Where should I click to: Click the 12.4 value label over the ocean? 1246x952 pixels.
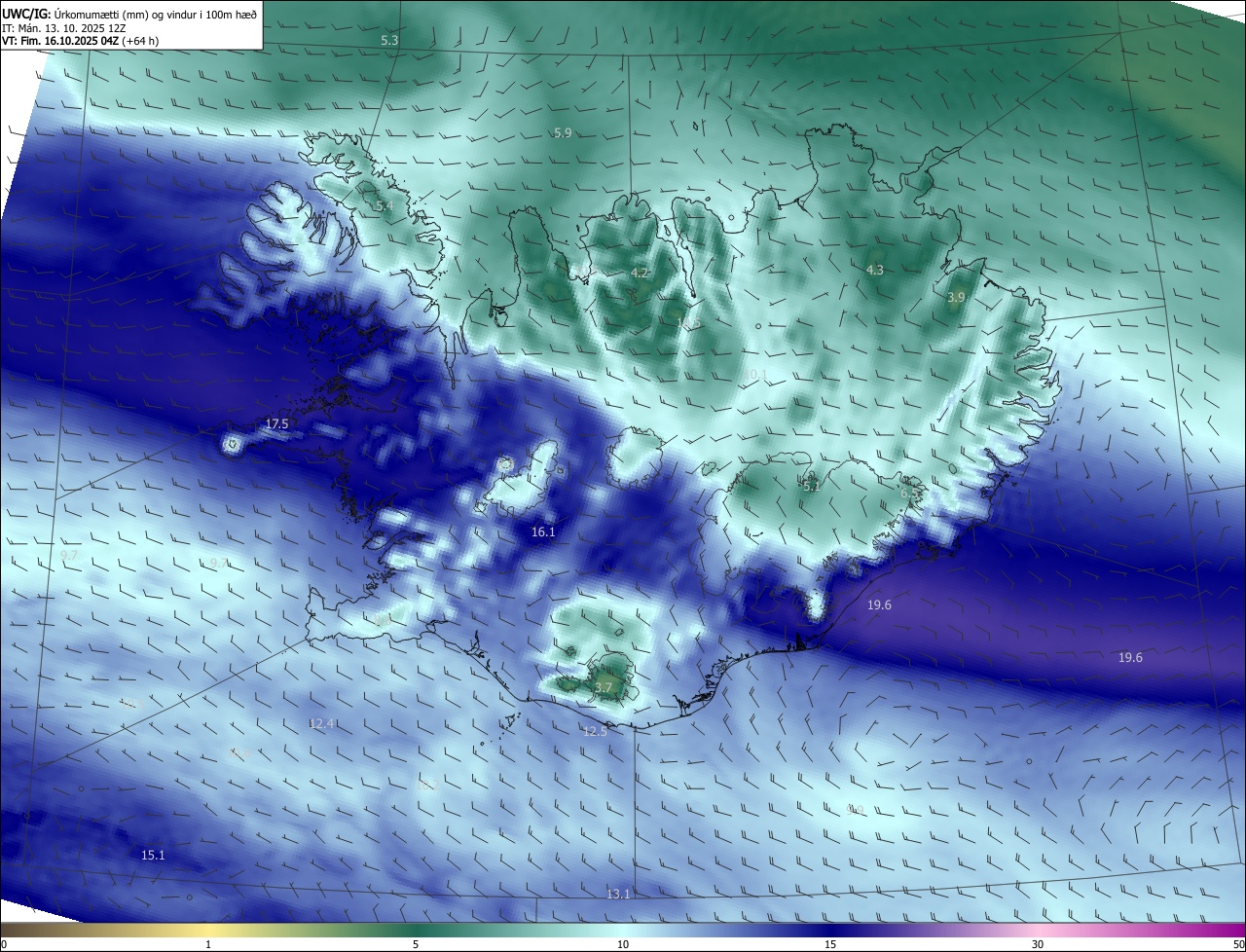click(320, 724)
